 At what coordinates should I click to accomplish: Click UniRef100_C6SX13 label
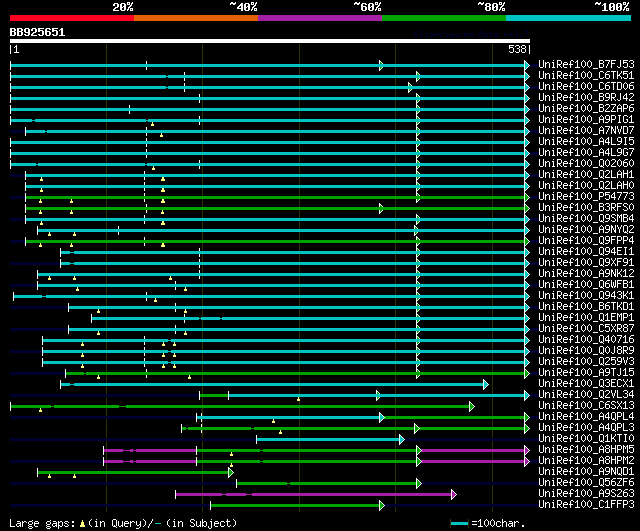click(x=586, y=406)
